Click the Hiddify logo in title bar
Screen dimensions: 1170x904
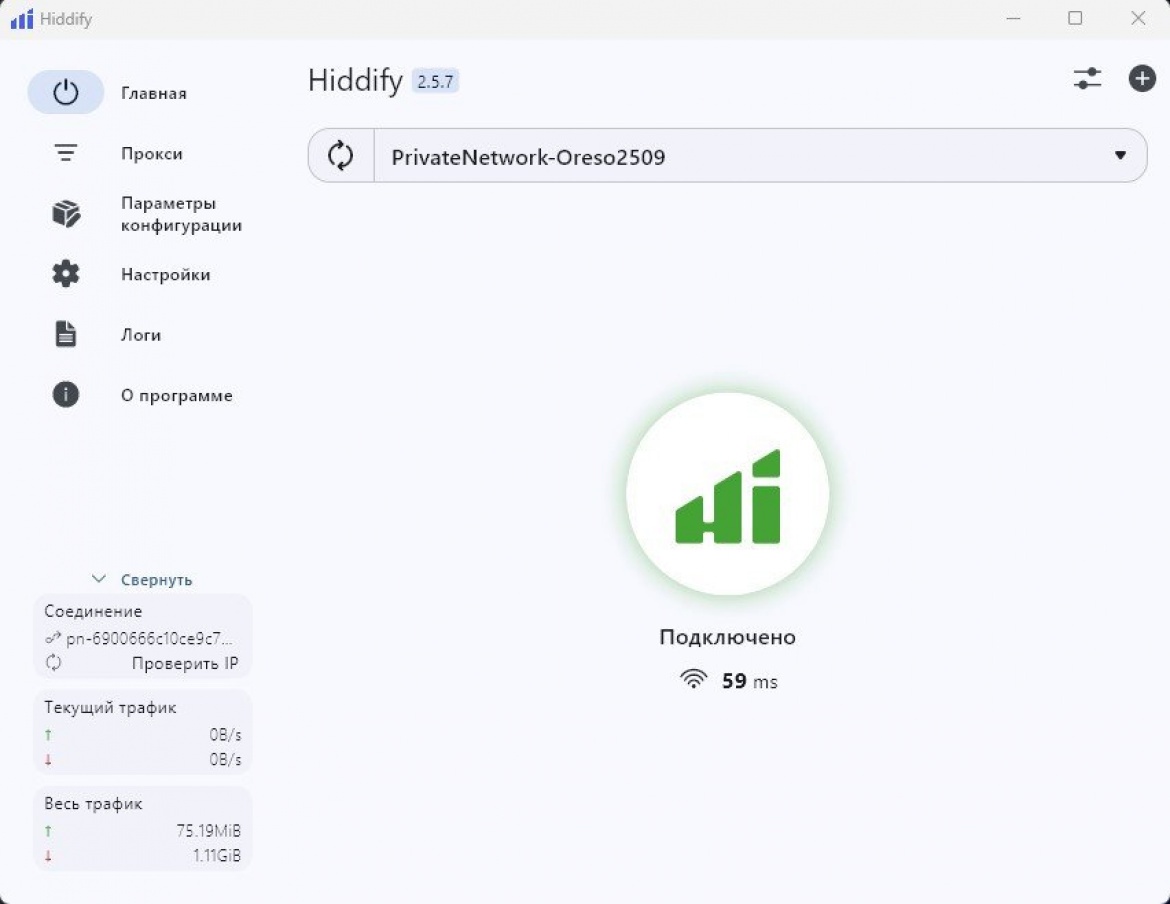pos(22,19)
